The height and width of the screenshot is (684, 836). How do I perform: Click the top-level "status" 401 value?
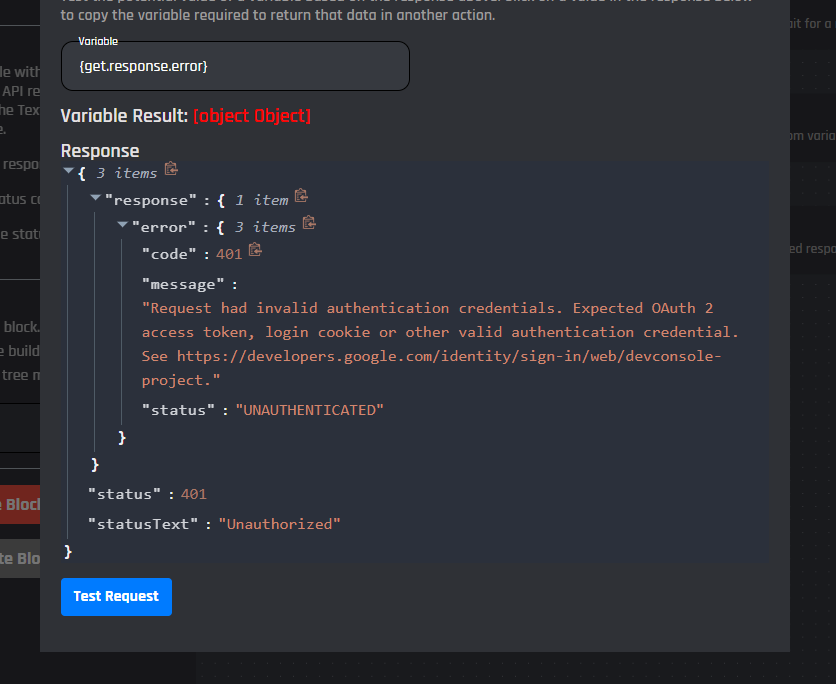pyautogui.click(x=194, y=494)
